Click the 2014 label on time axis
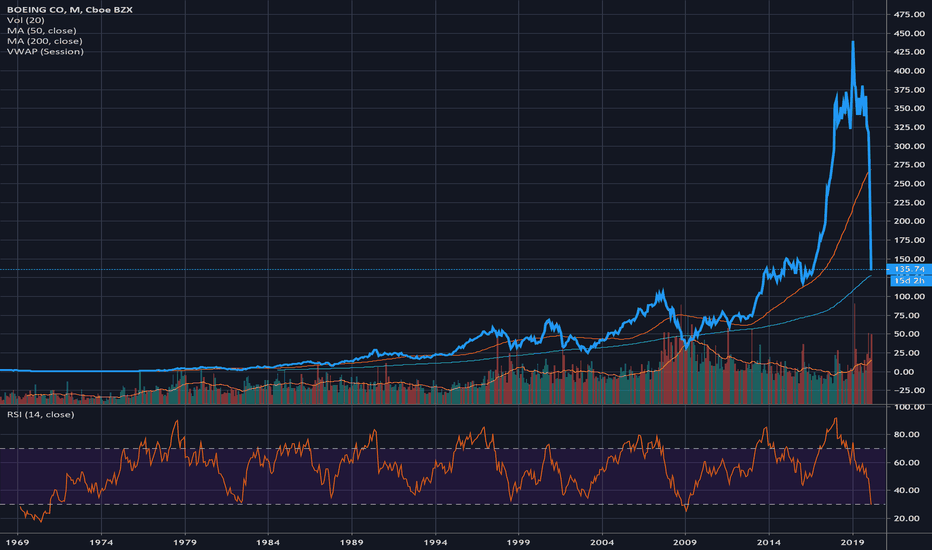 pos(769,542)
